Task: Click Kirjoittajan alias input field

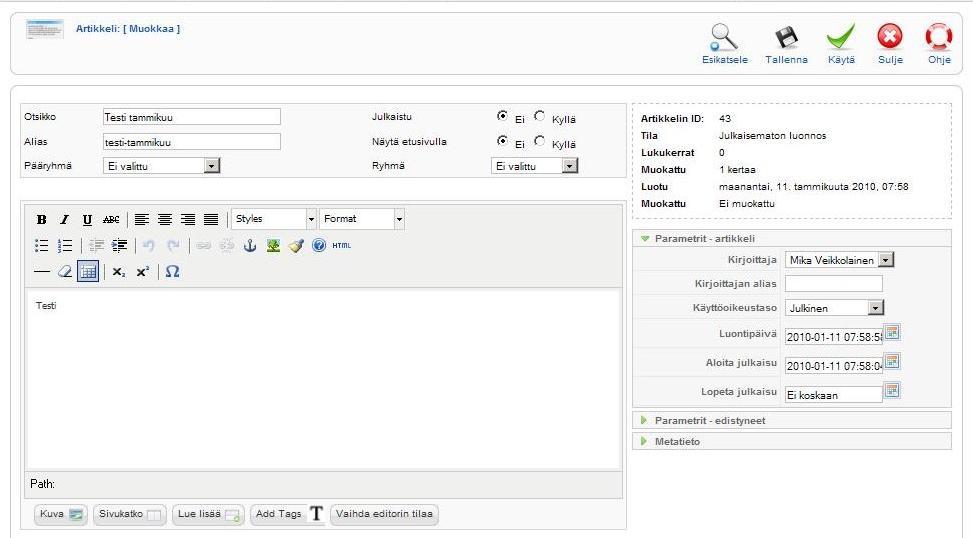Action: click(833, 284)
